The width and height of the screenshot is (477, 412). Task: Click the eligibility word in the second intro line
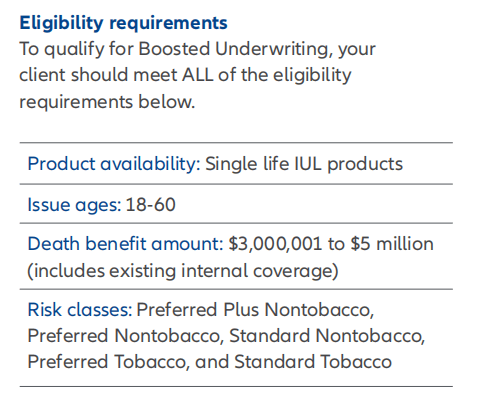(x=312, y=75)
